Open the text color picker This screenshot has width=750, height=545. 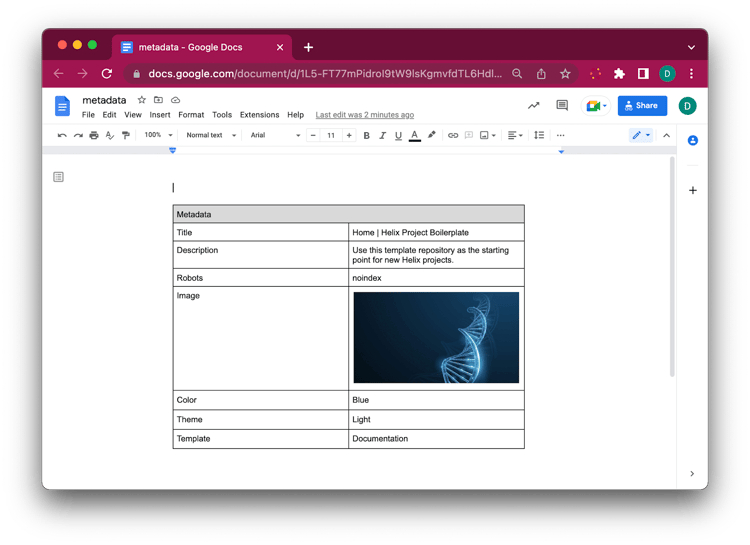(414, 135)
